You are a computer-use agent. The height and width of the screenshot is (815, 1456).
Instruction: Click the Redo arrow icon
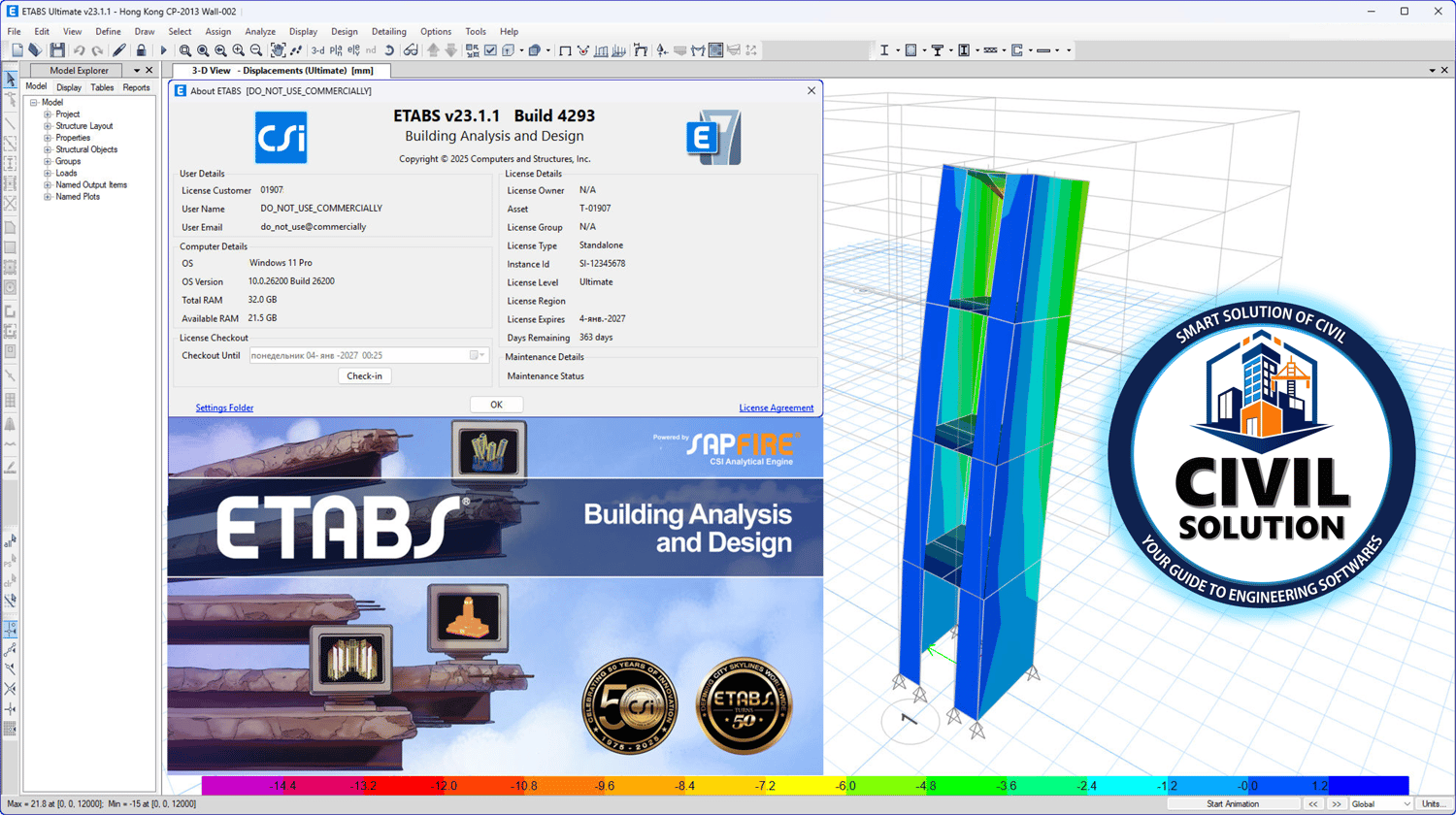[97, 50]
